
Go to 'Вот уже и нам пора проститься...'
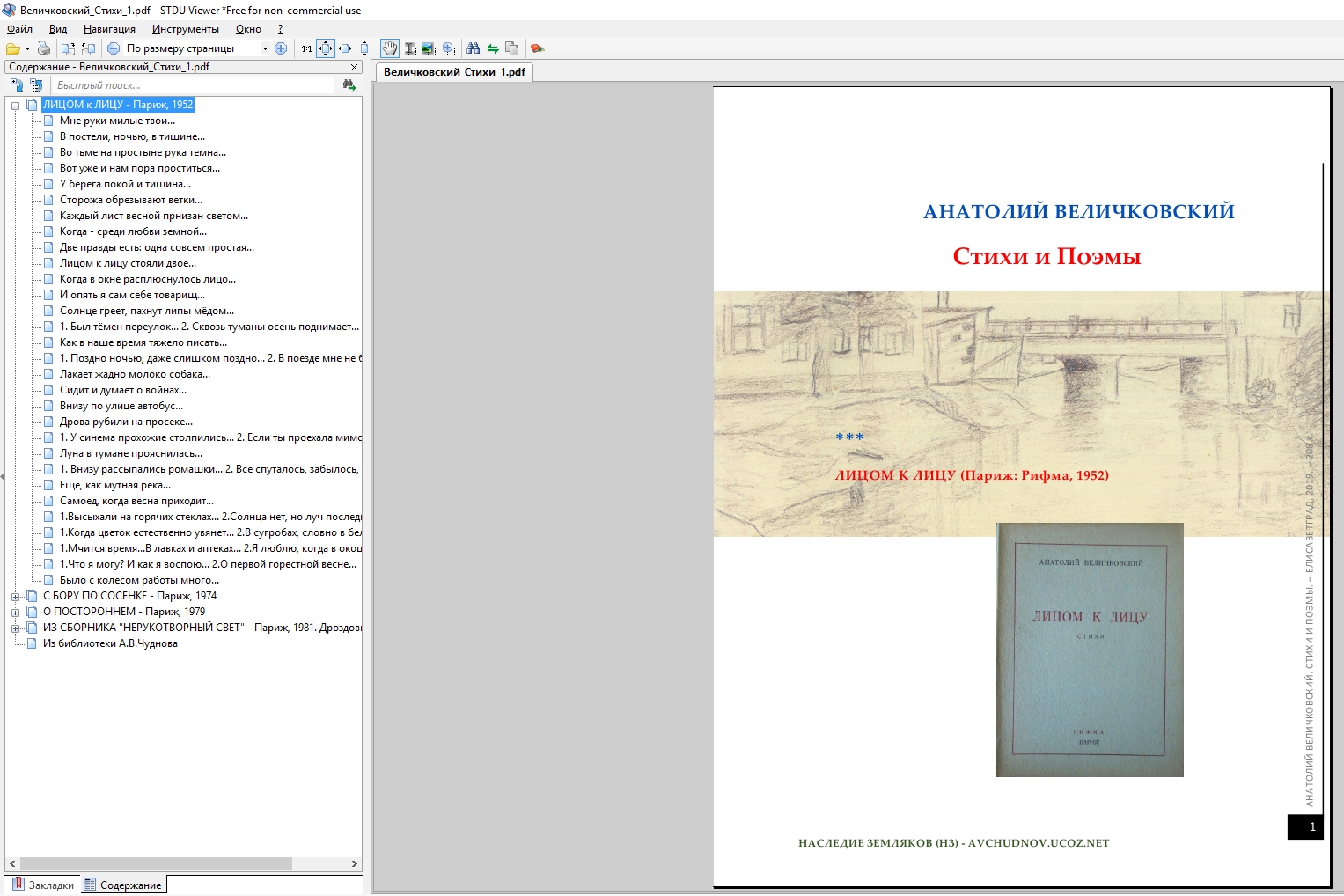point(140,168)
